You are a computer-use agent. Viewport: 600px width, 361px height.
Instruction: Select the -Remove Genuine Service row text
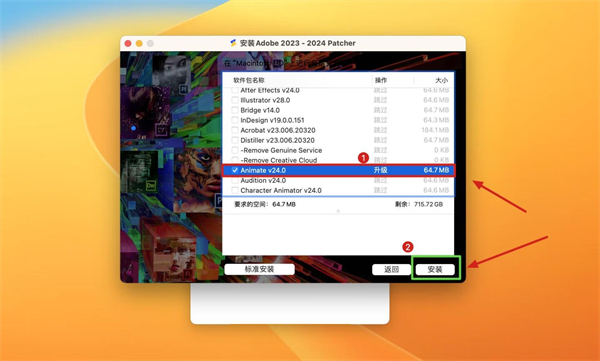tap(281, 150)
